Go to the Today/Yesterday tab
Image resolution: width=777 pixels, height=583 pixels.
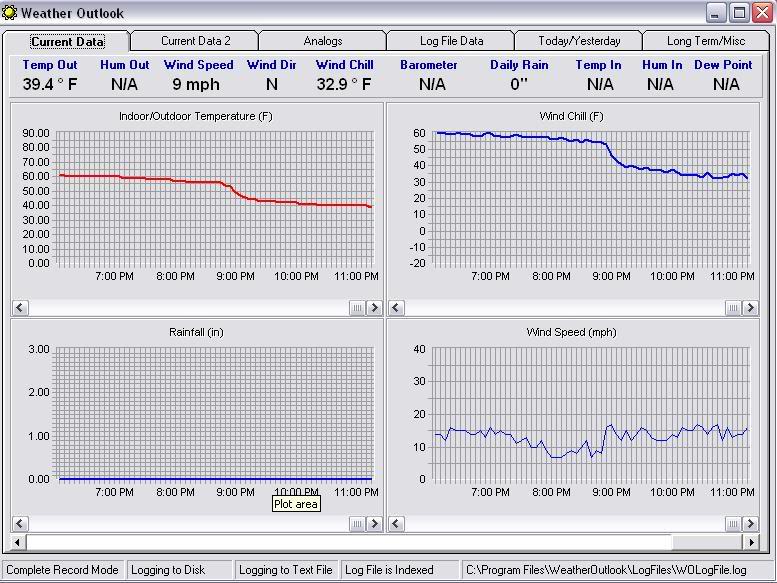(x=579, y=41)
